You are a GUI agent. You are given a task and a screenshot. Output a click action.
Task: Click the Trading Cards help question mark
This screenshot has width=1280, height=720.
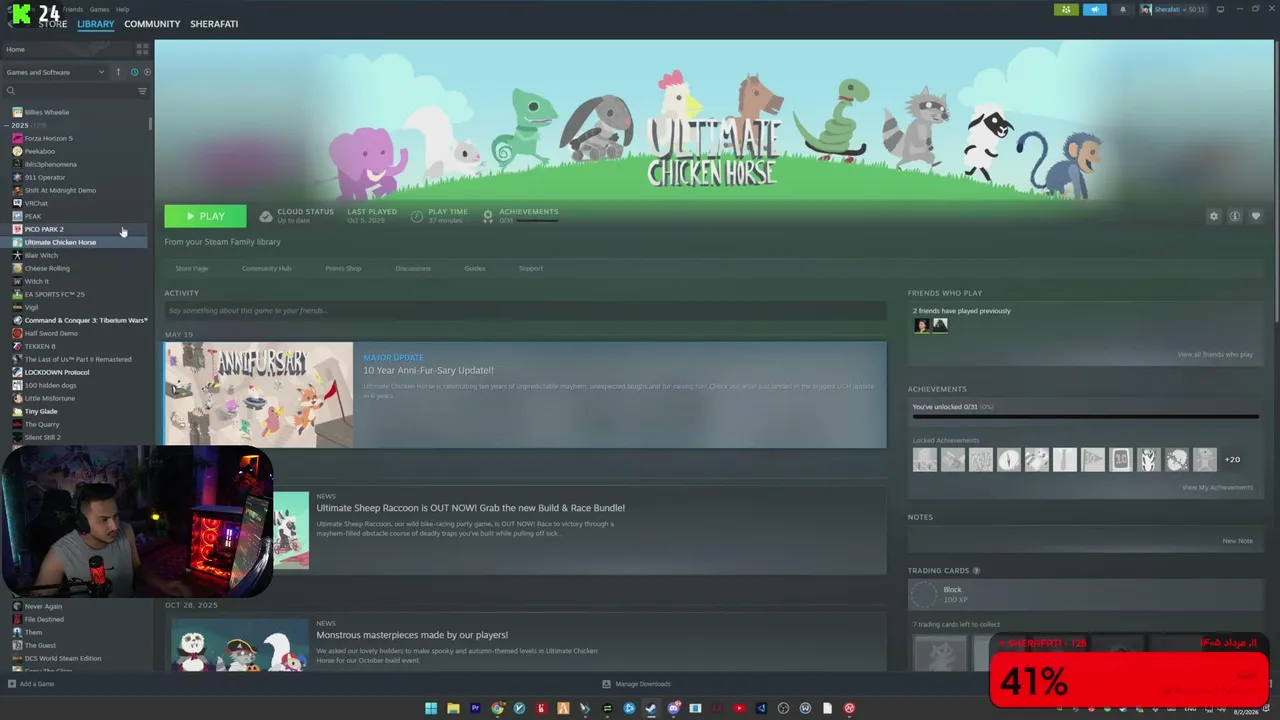976,571
